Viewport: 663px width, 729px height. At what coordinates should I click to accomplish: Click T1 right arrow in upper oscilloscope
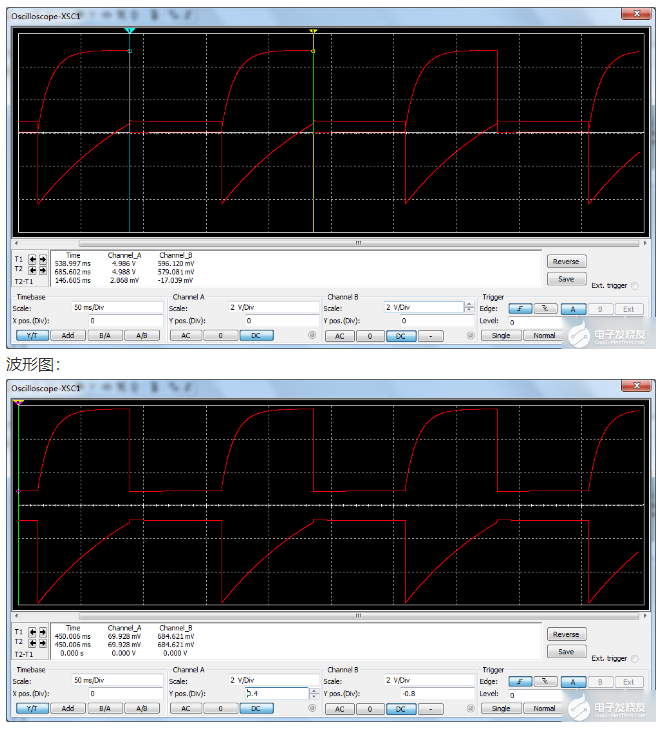(43, 259)
